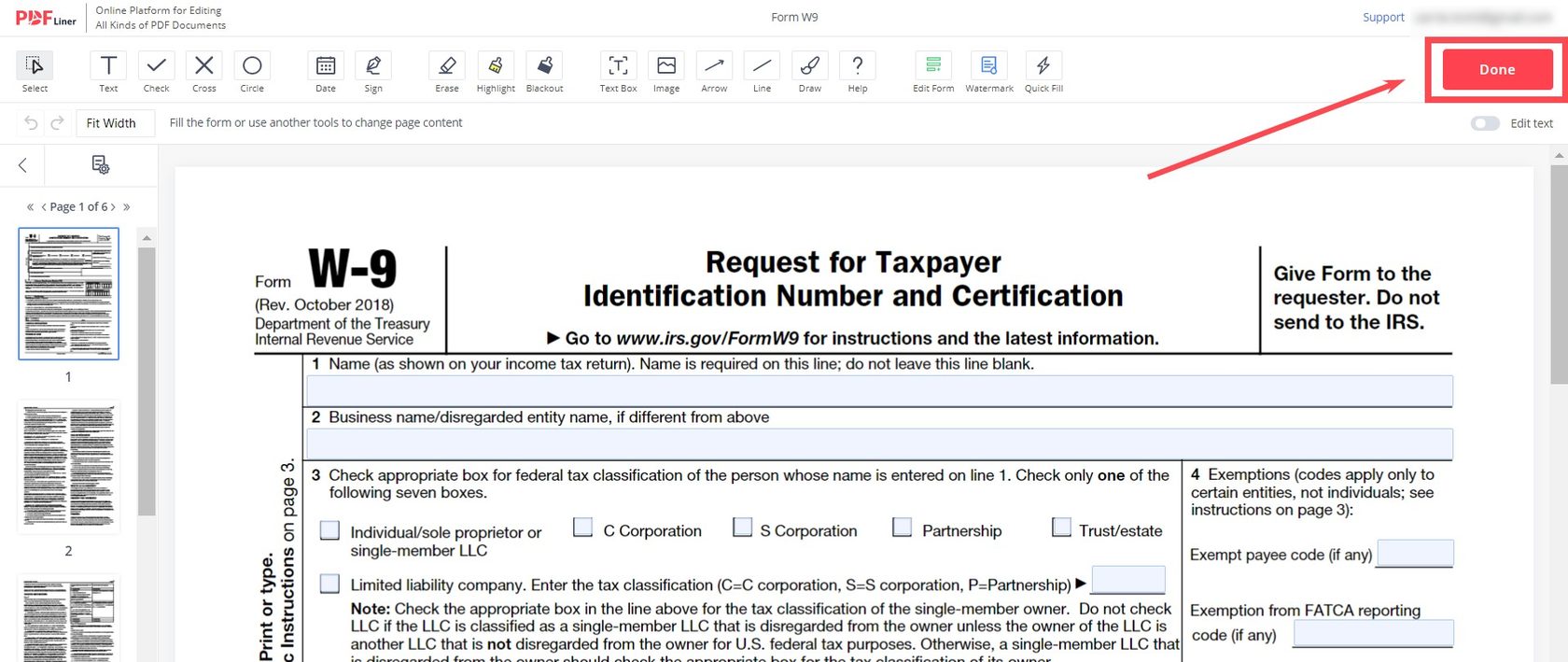Click the Exempt payee code field
The image size is (1568, 662).
click(x=1415, y=553)
